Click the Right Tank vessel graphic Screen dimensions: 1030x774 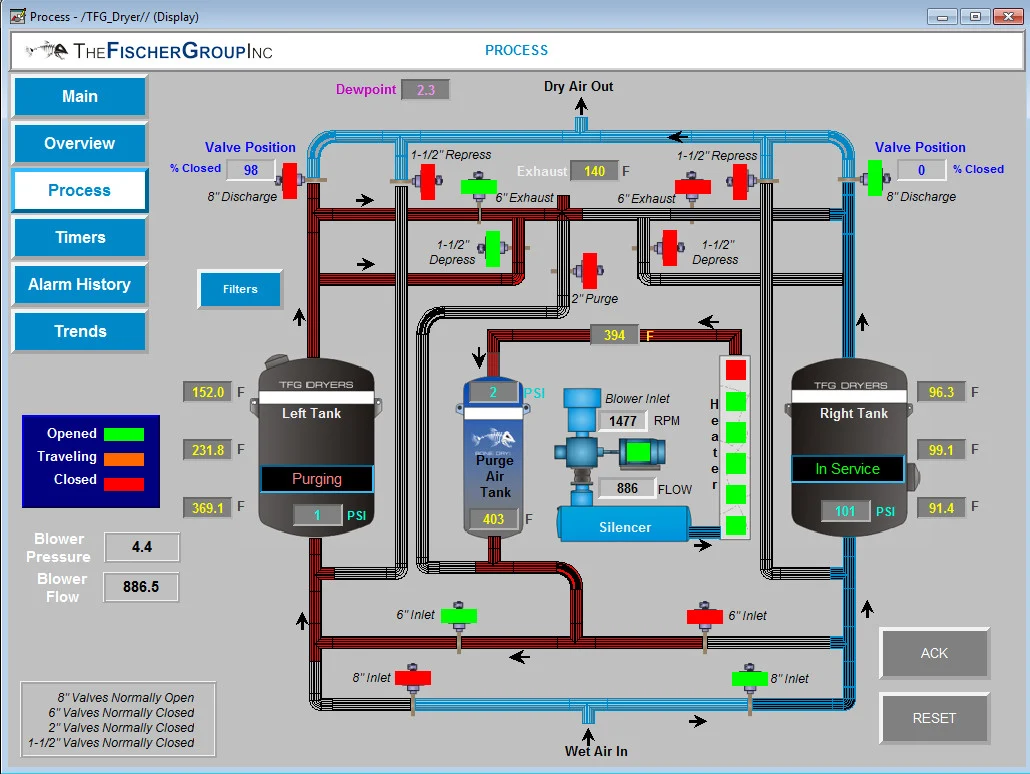849,447
